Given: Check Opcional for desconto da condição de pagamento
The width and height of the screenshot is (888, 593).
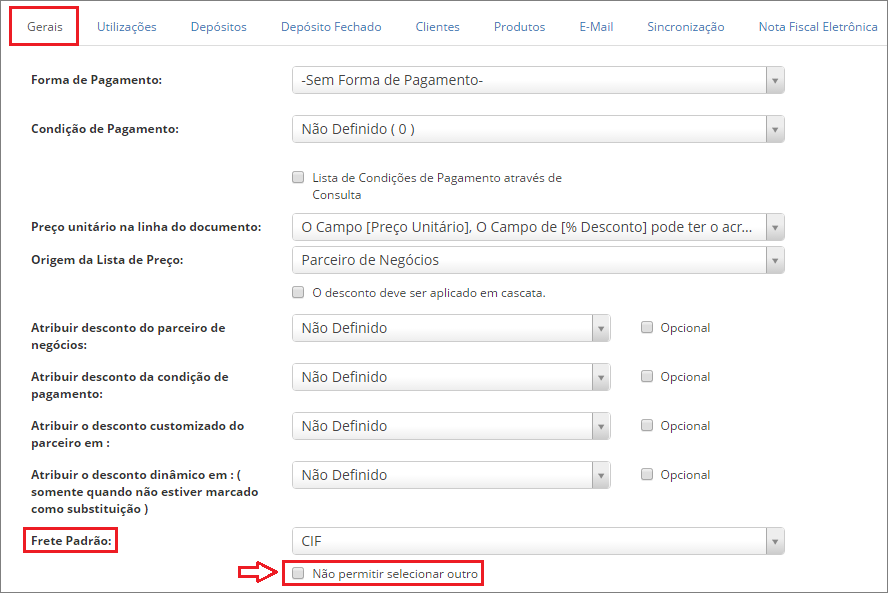Looking at the screenshot, I should [647, 376].
